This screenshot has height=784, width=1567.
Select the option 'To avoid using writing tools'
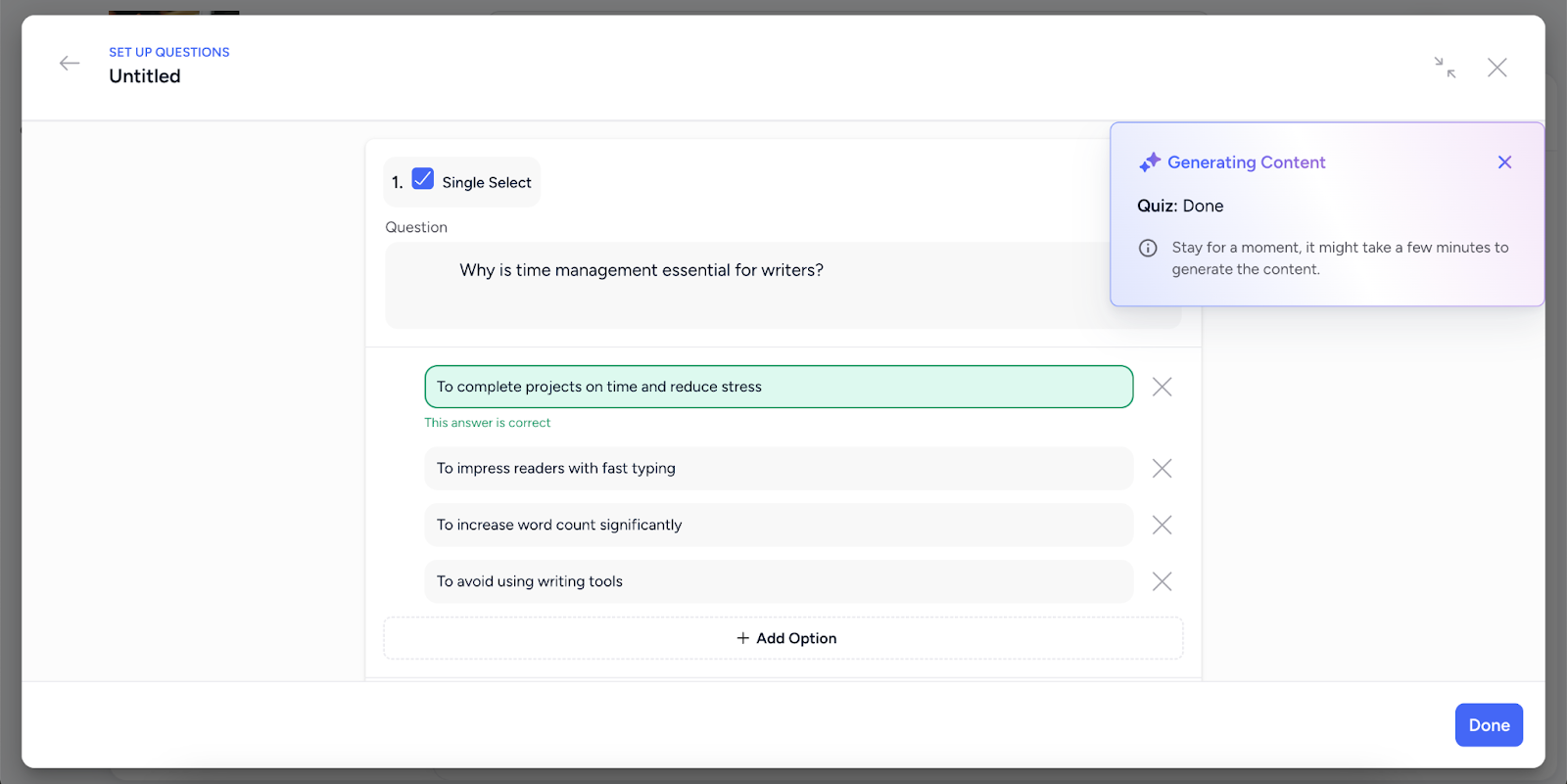[779, 581]
